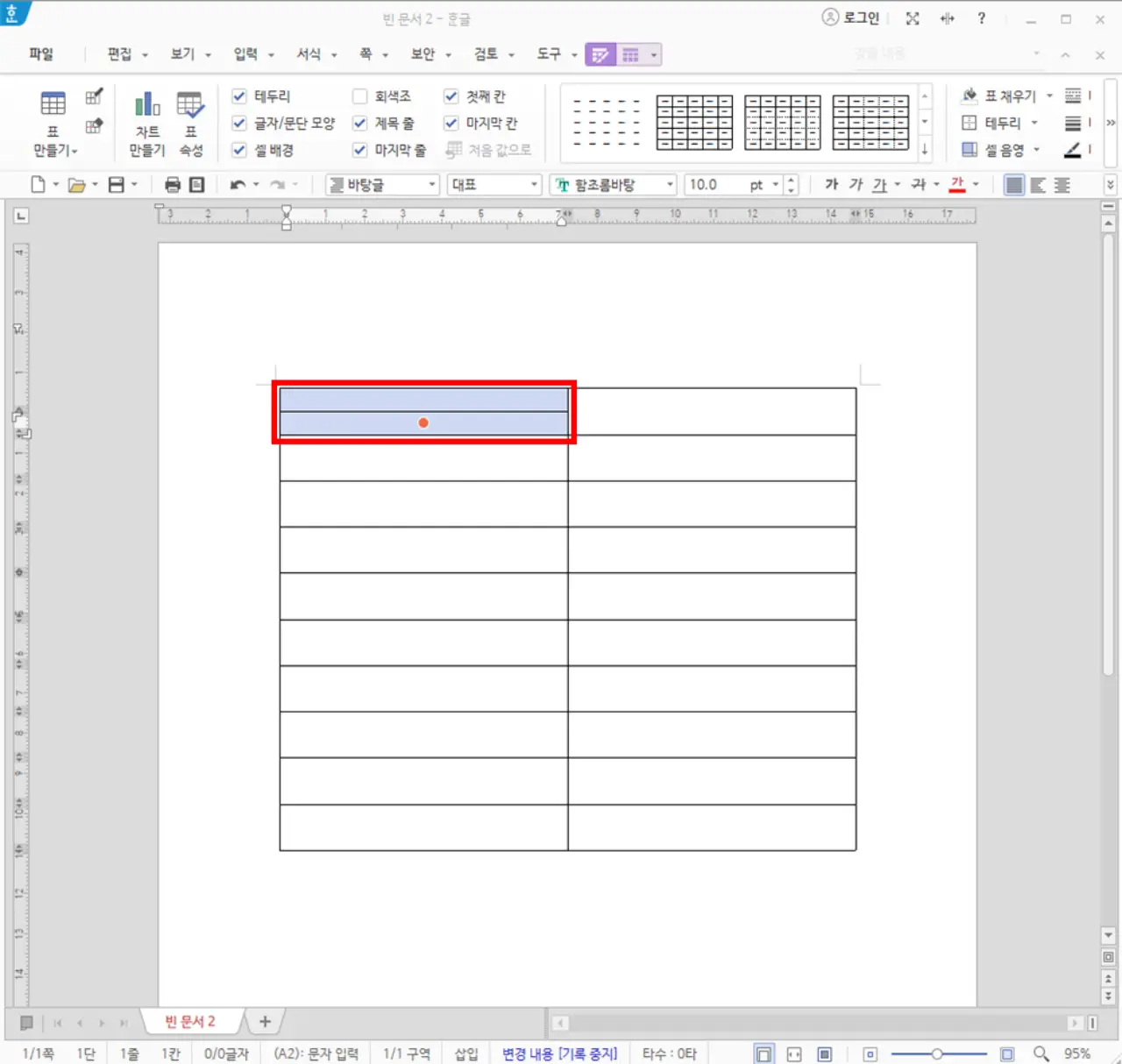Select center alignment icon
Viewport: 1122px width, 1064px height.
tap(1062, 185)
